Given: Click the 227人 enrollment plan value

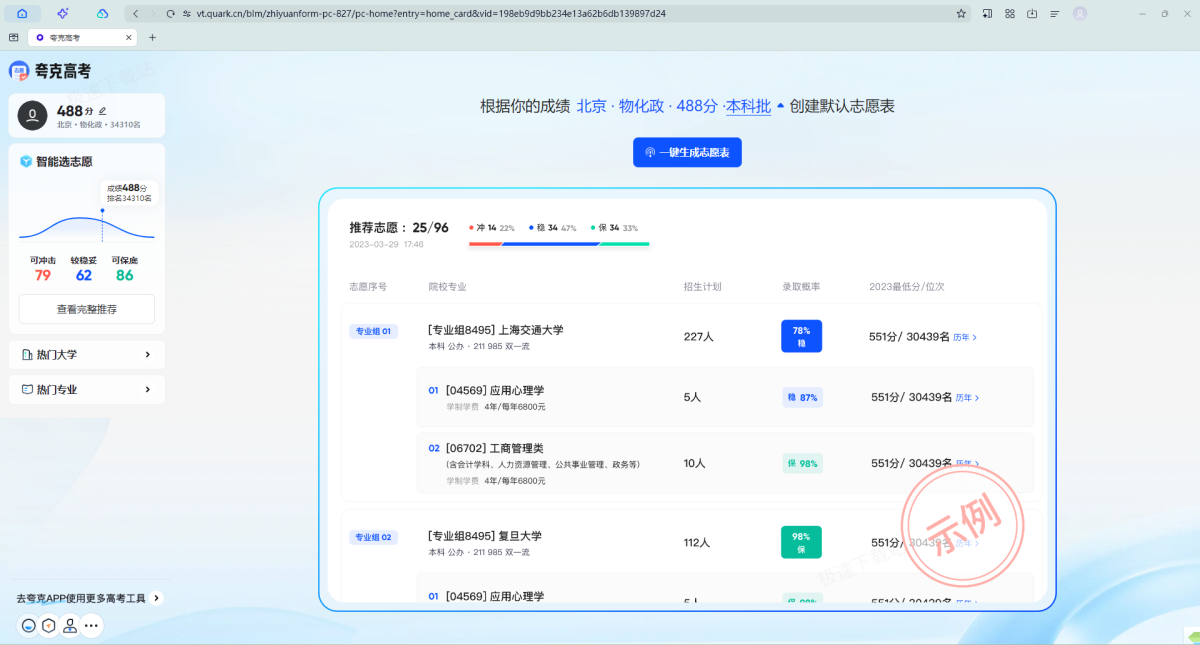Looking at the screenshot, I should point(698,337).
